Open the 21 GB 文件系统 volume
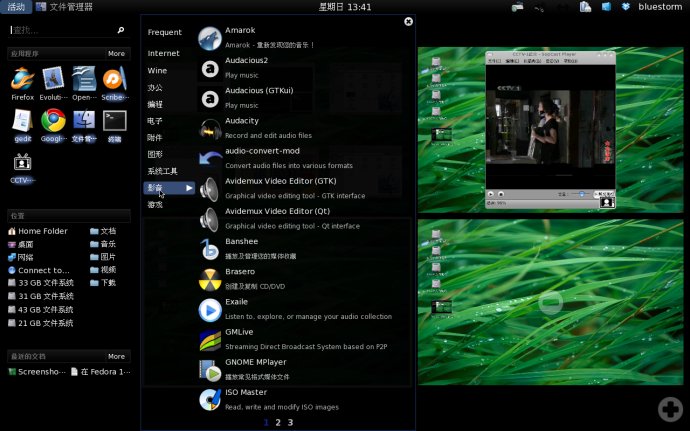Image resolution: width=690 pixels, height=431 pixels. (41, 323)
